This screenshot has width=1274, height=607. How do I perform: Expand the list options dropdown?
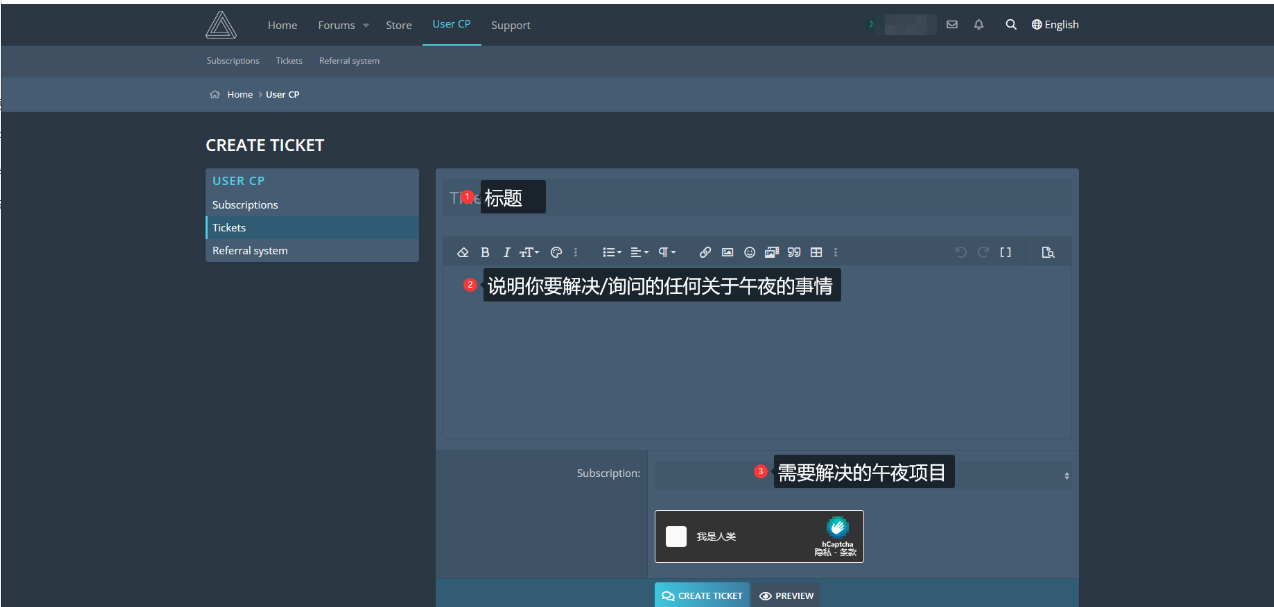click(x=611, y=253)
